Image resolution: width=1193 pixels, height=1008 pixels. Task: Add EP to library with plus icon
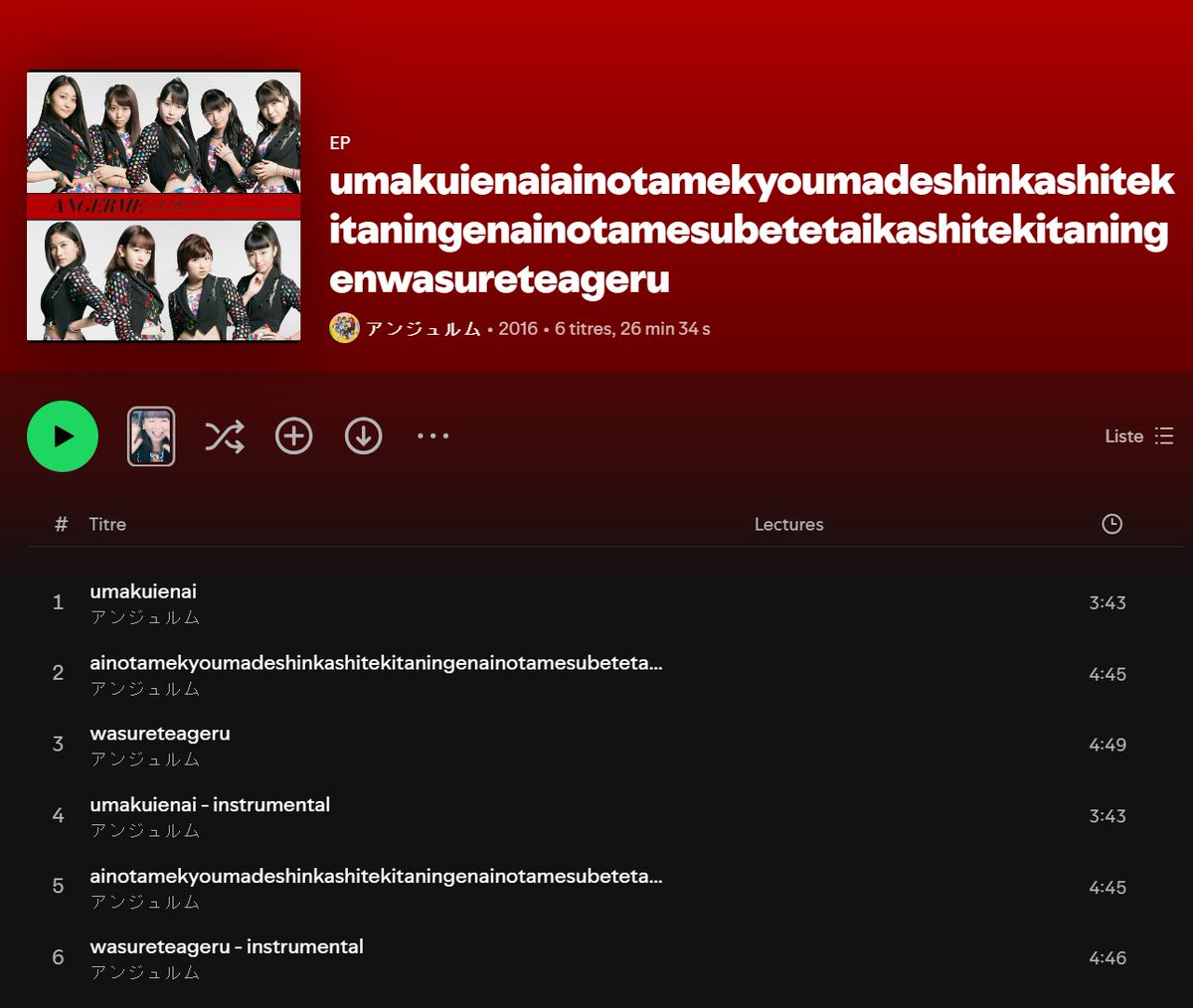click(x=293, y=436)
